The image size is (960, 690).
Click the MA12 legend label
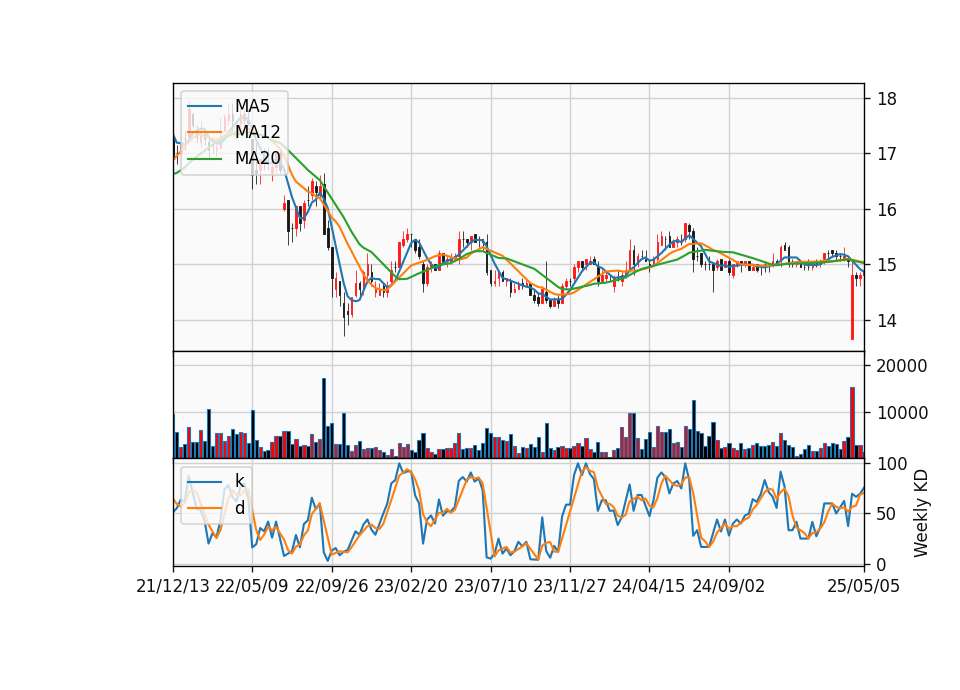click(x=257, y=132)
